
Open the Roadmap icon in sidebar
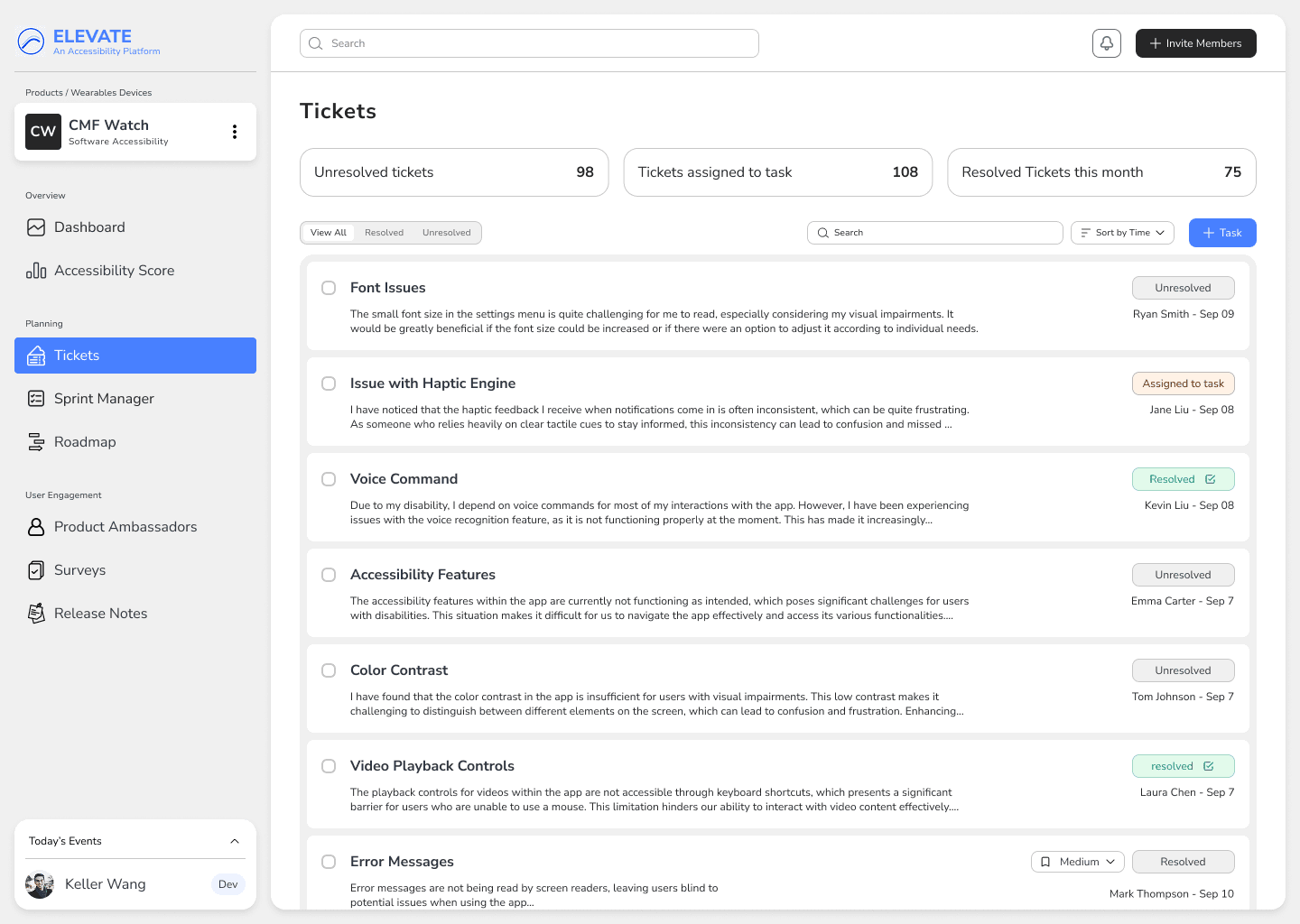(x=36, y=442)
